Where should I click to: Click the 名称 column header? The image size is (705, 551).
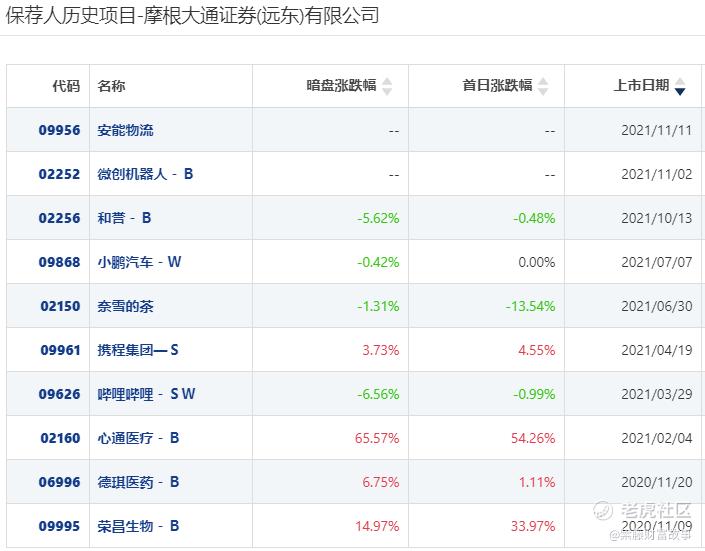[x=112, y=86]
